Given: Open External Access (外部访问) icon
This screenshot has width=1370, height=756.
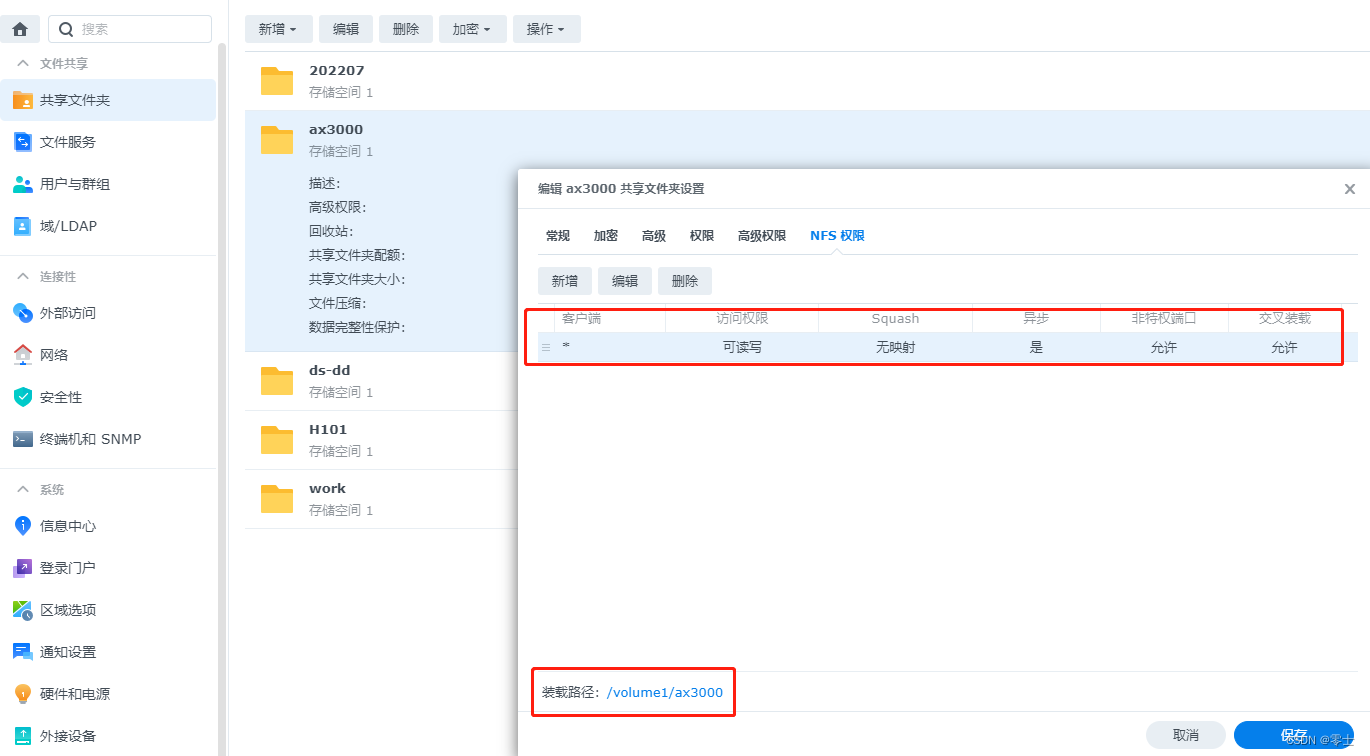Looking at the screenshot, I should (22, 313).
